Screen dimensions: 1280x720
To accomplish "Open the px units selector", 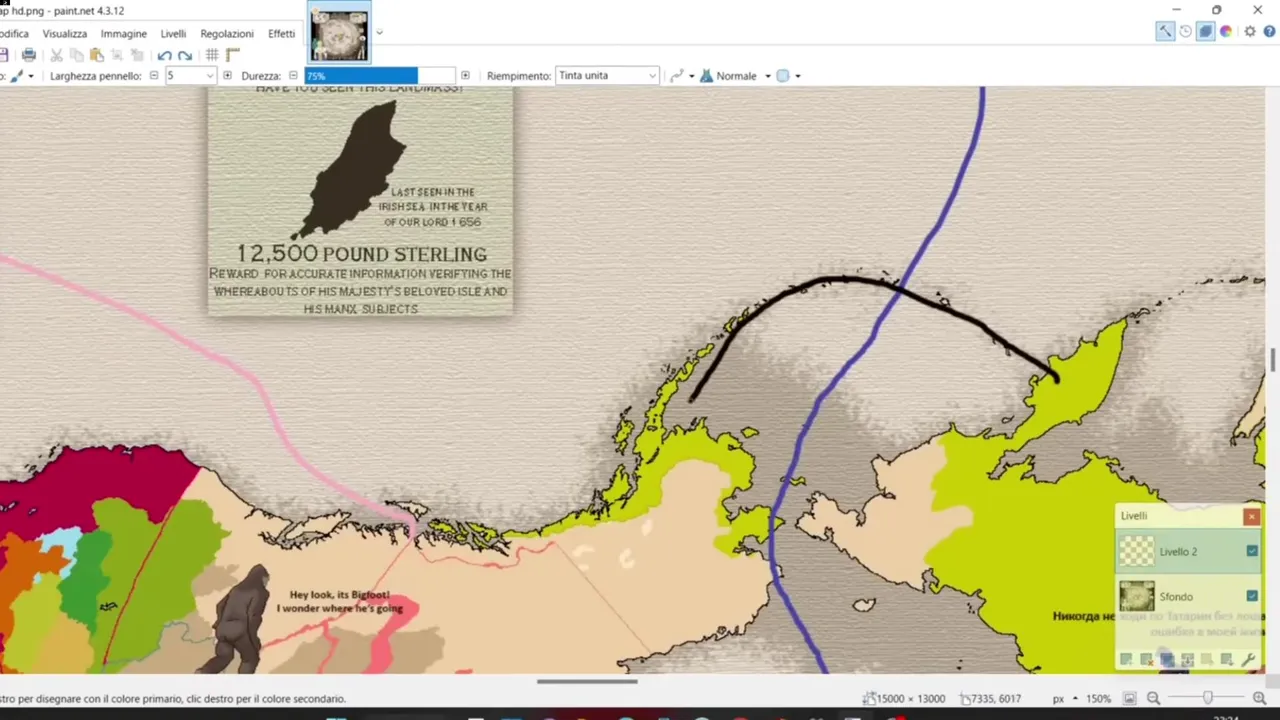I will pos(1064,699).
